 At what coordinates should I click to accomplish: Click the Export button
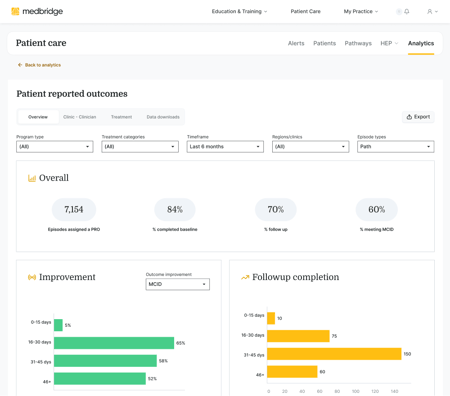(418, 117)
